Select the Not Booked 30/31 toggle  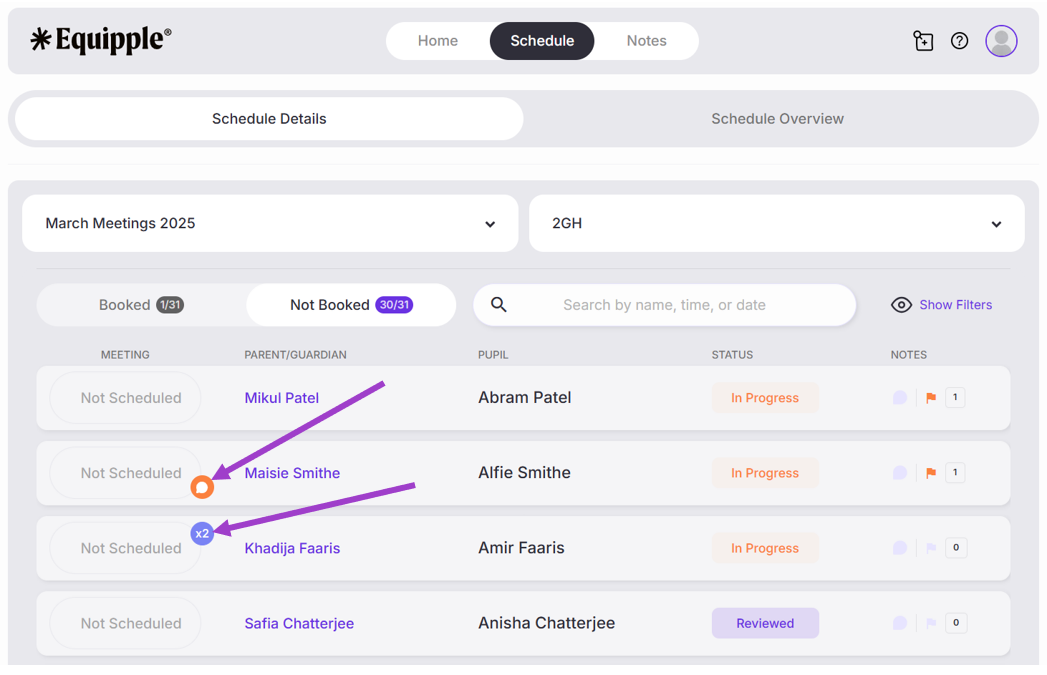[351, 305]
